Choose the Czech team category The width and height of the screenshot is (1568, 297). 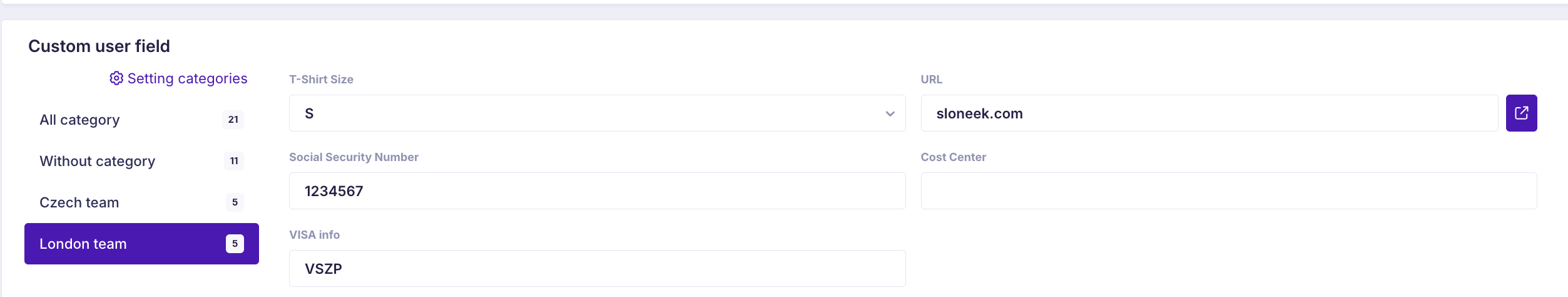tap(141, 202)
